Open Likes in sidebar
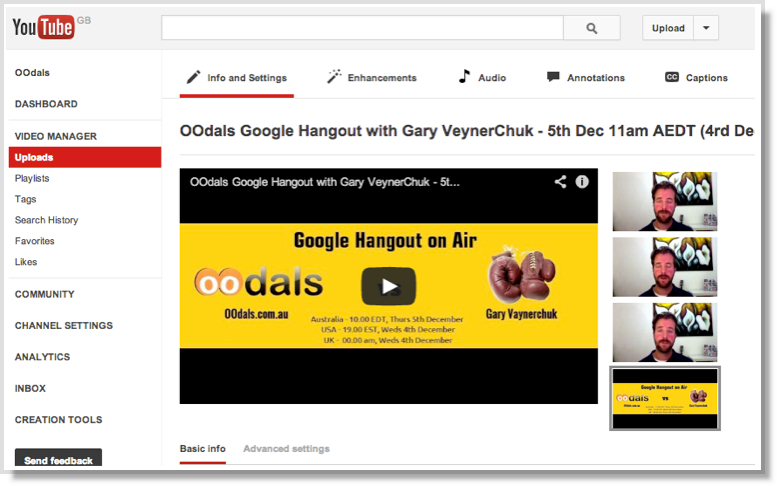Screen dimensions: 777x486 click(26, 262)
